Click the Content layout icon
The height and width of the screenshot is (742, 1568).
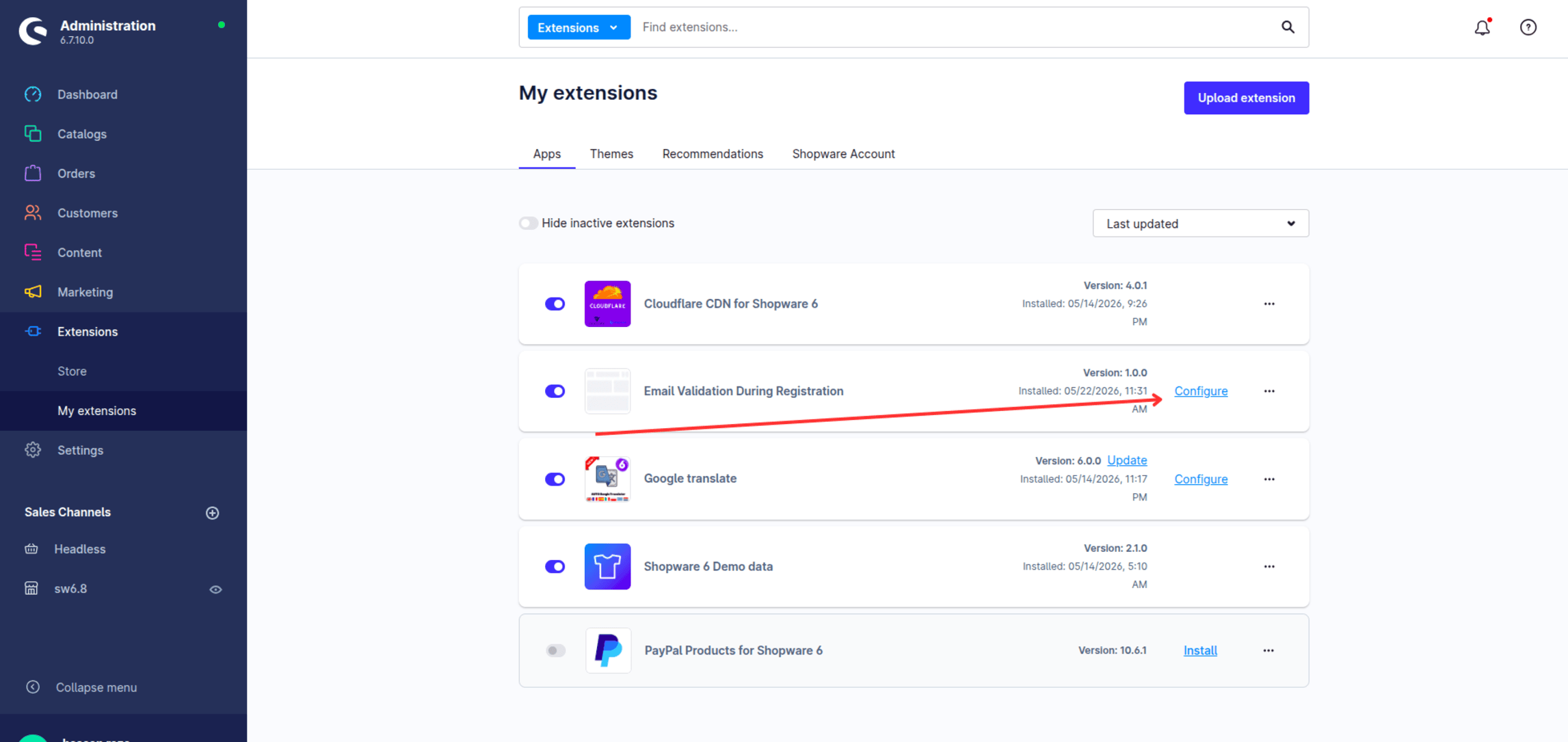33,252
